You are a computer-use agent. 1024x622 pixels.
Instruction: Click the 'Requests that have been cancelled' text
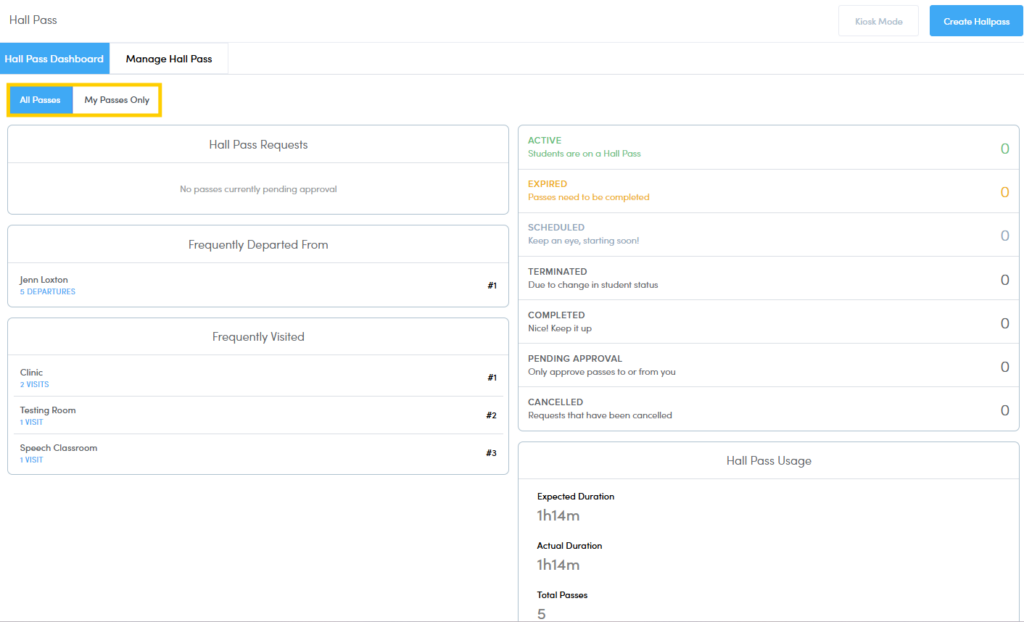tap(600, 416)
